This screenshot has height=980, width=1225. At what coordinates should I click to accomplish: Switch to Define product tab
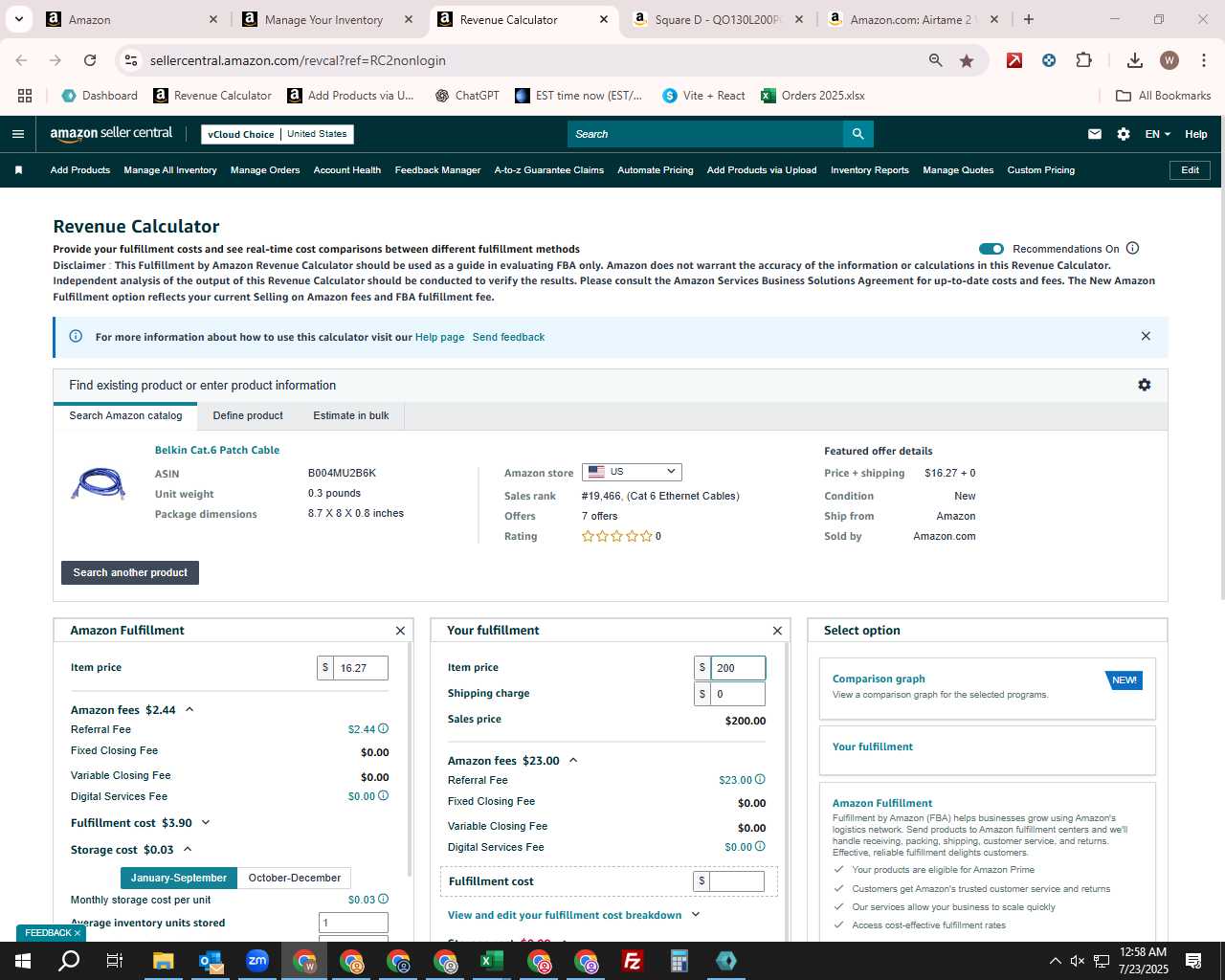click(248, 415)
